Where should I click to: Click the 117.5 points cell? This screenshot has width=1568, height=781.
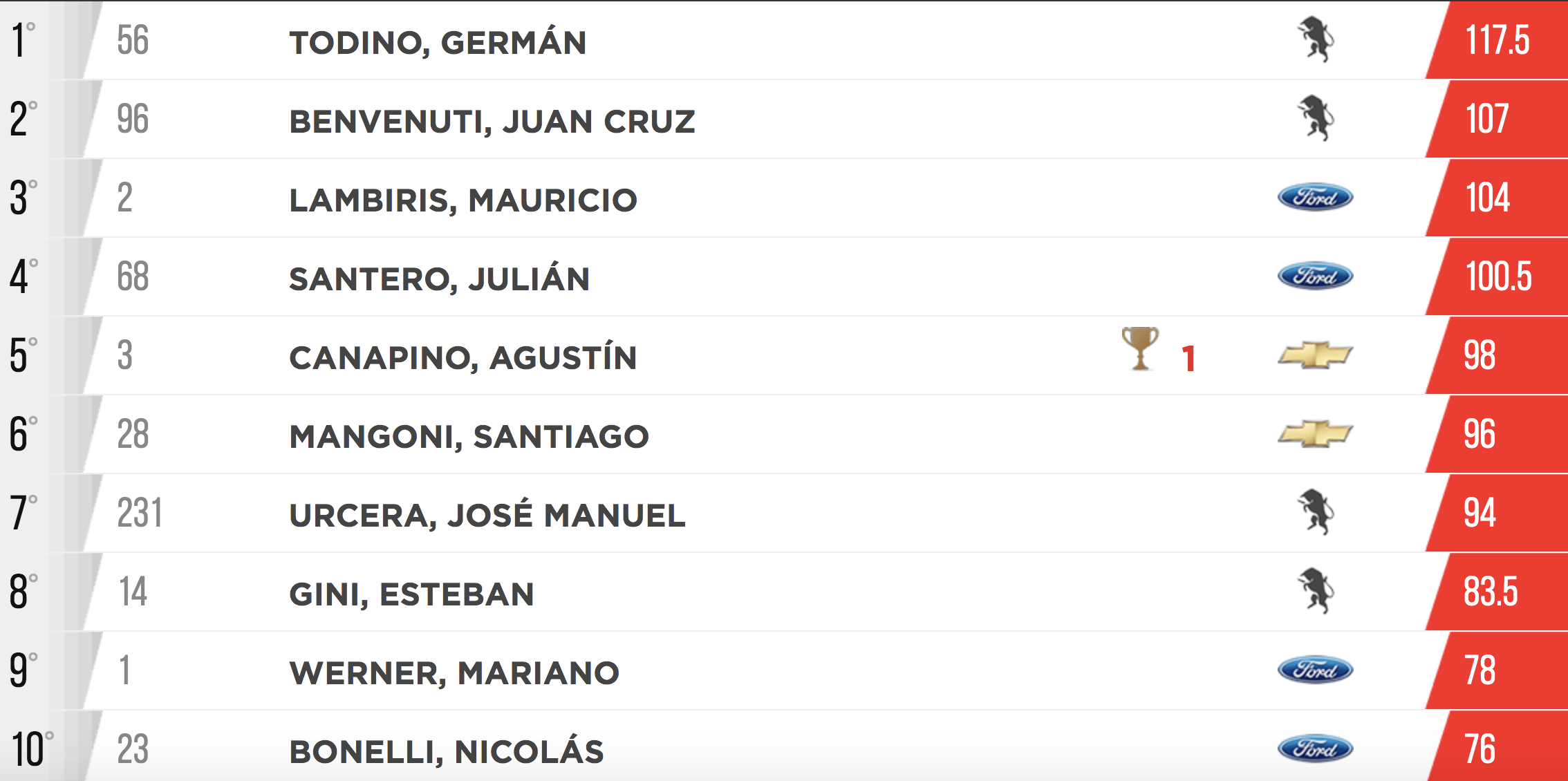click(x=1497, y=40)
